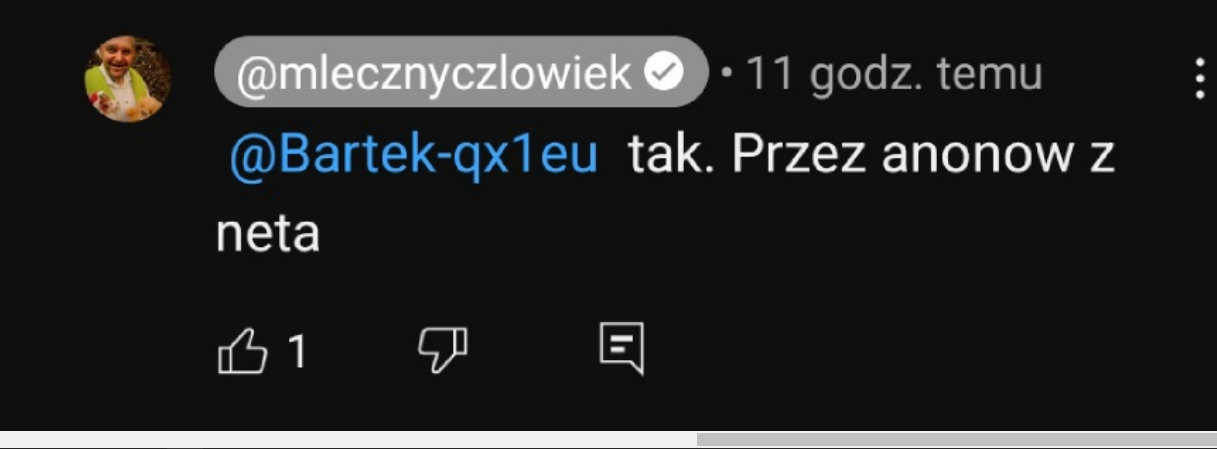Viewport: 1217px width, 449px height.
Task: Open the three-dot comment options menu
Action: pyautogui.click(x=1199, y=76)
